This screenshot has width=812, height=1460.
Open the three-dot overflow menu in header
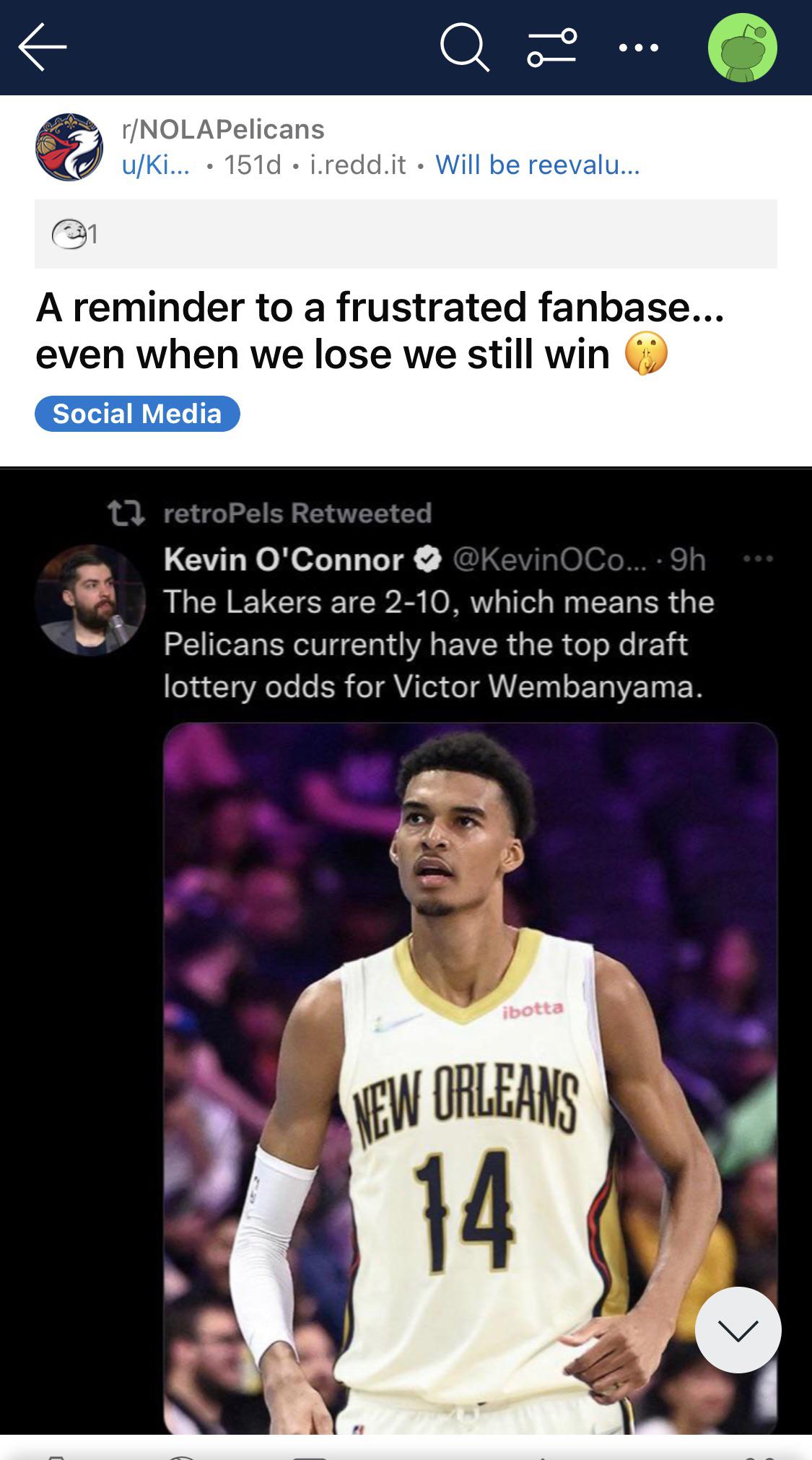(x=639, y=48)
